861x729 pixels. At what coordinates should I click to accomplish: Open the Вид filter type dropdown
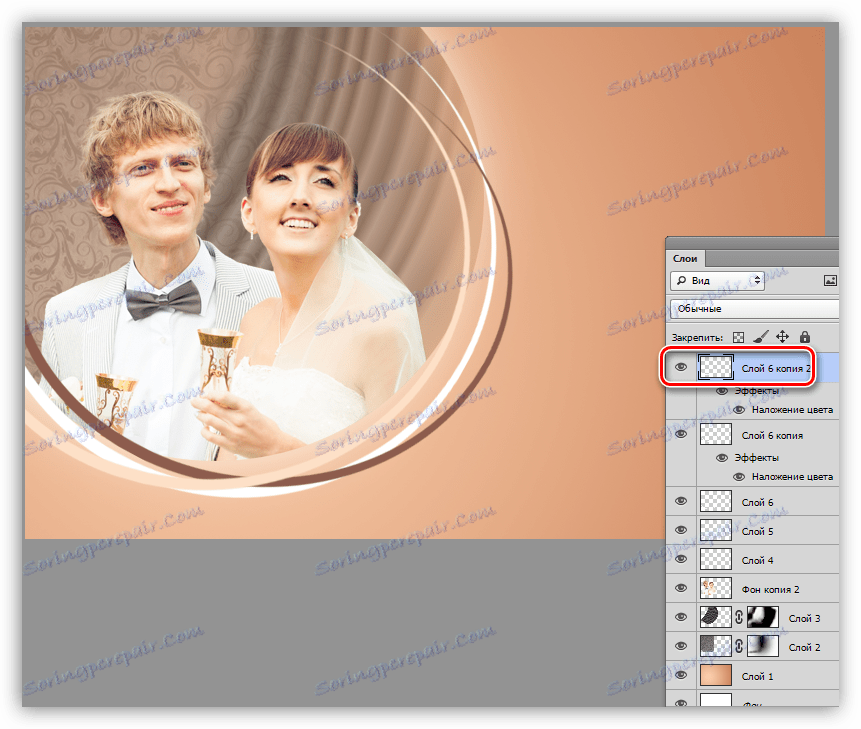pyautogui.click(x=717, y=281)
